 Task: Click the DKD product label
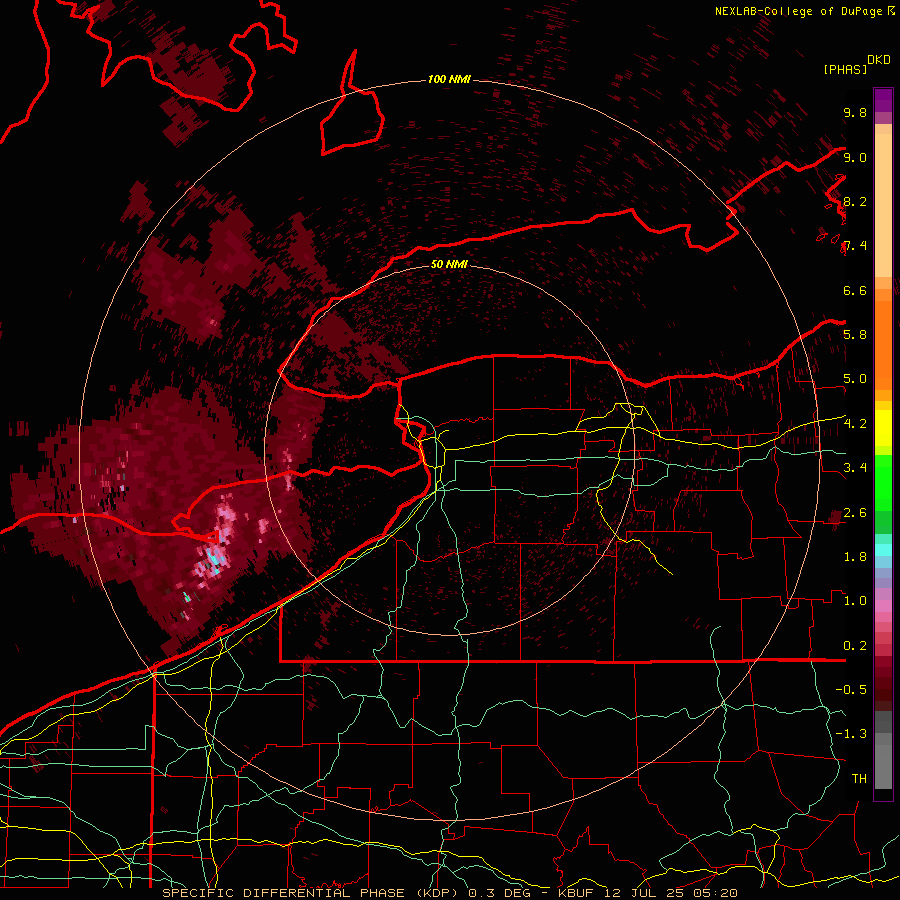[878, 60]
